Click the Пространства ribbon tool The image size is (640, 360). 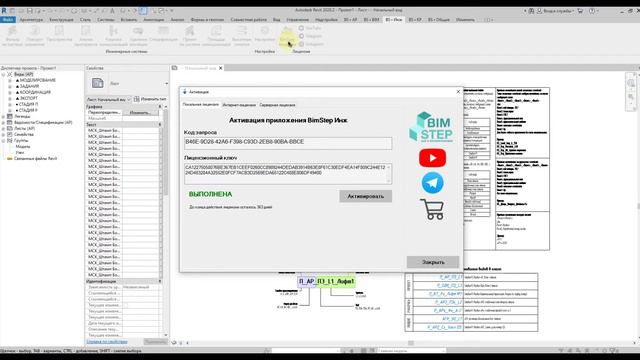click(59, 34)
